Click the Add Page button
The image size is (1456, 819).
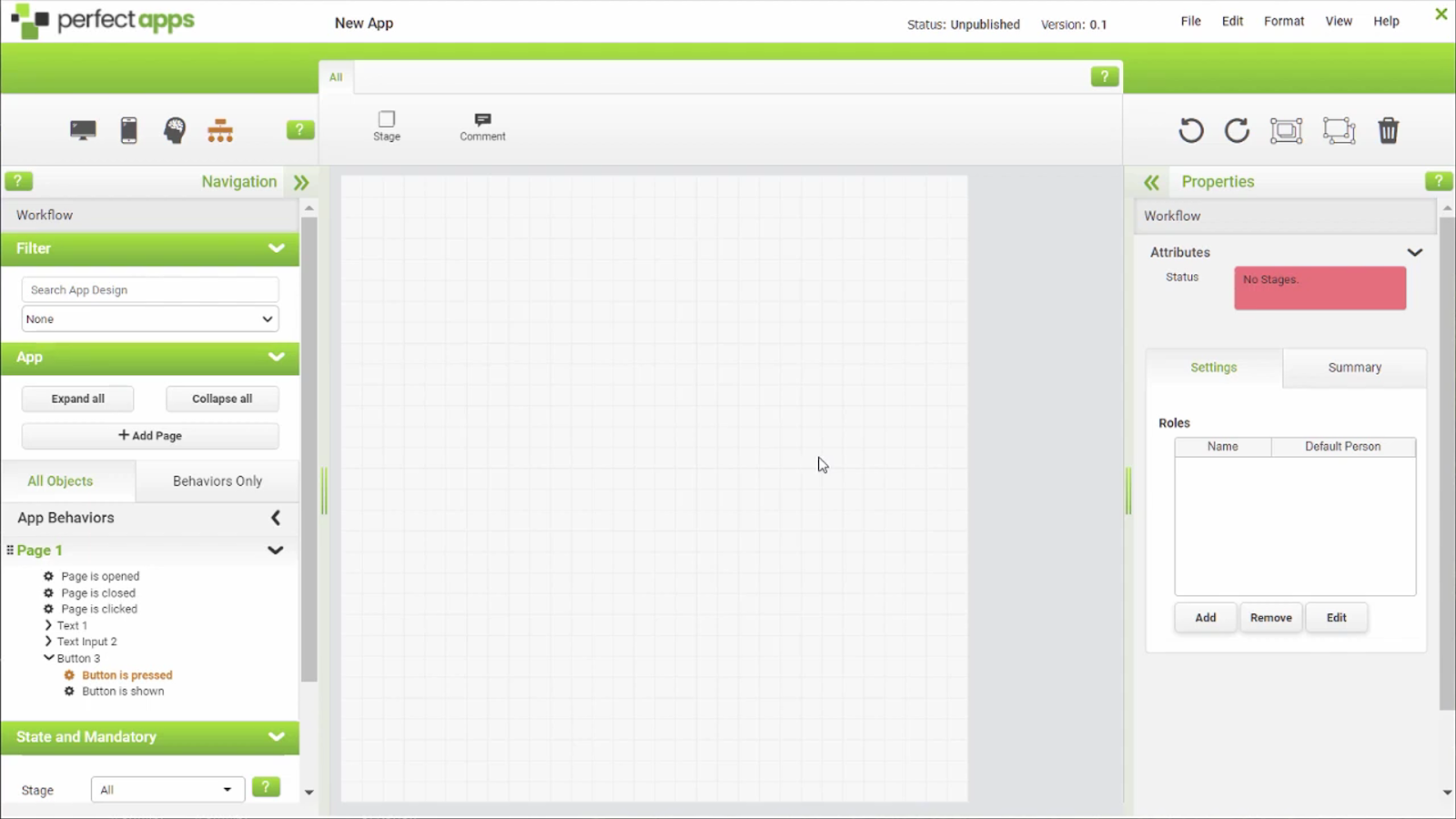pos(149,435)
